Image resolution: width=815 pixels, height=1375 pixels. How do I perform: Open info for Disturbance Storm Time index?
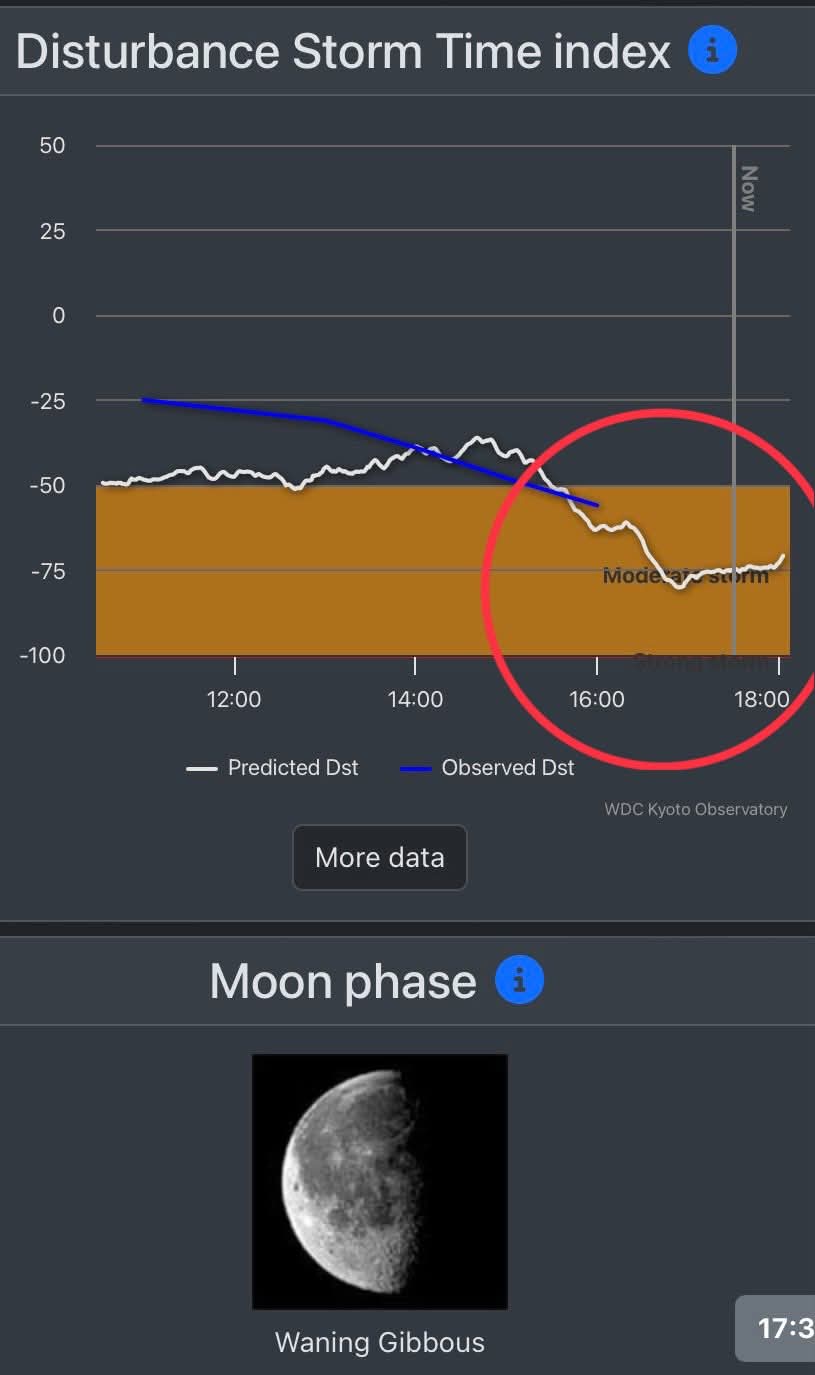pyautogui.click(x=712, y=50)
